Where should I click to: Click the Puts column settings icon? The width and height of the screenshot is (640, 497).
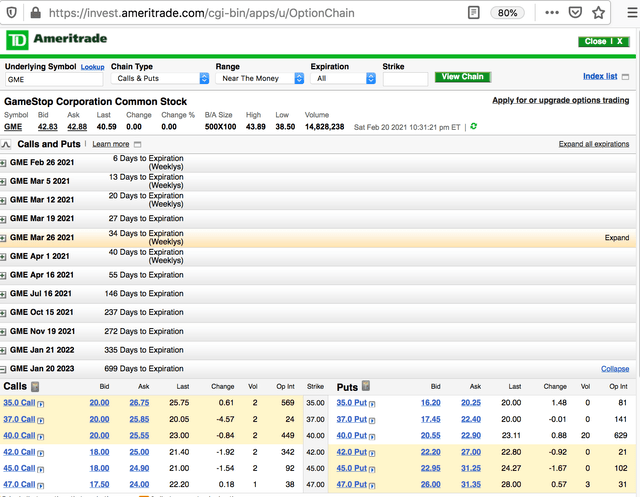(x=366, y=386)
